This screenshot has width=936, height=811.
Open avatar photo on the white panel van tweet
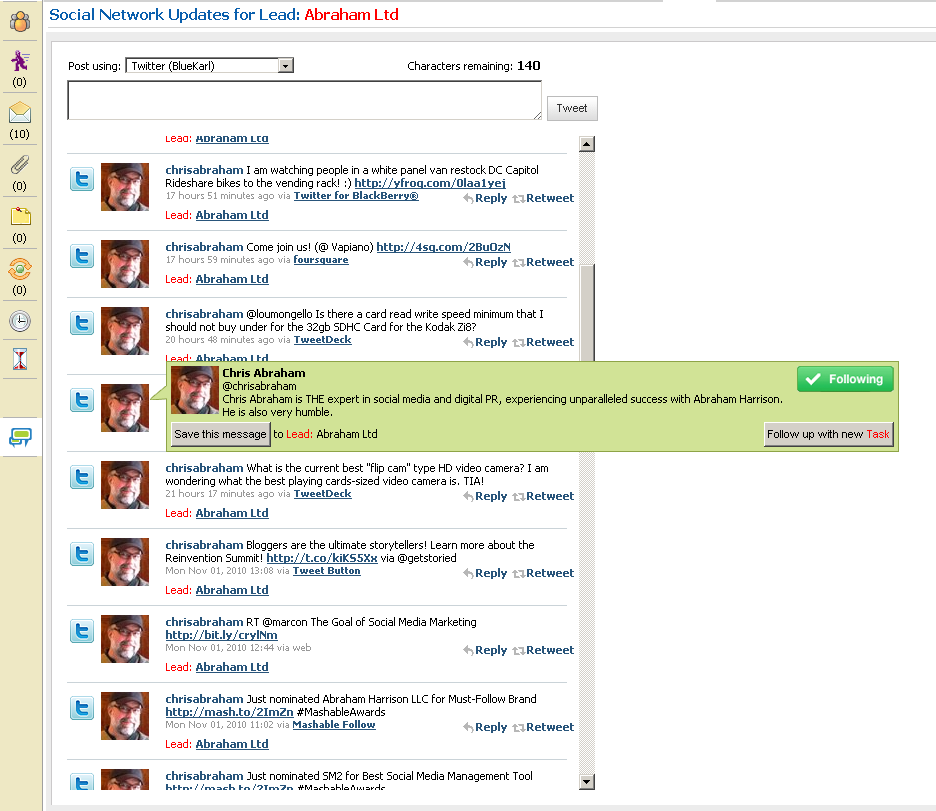click(125, 187)
